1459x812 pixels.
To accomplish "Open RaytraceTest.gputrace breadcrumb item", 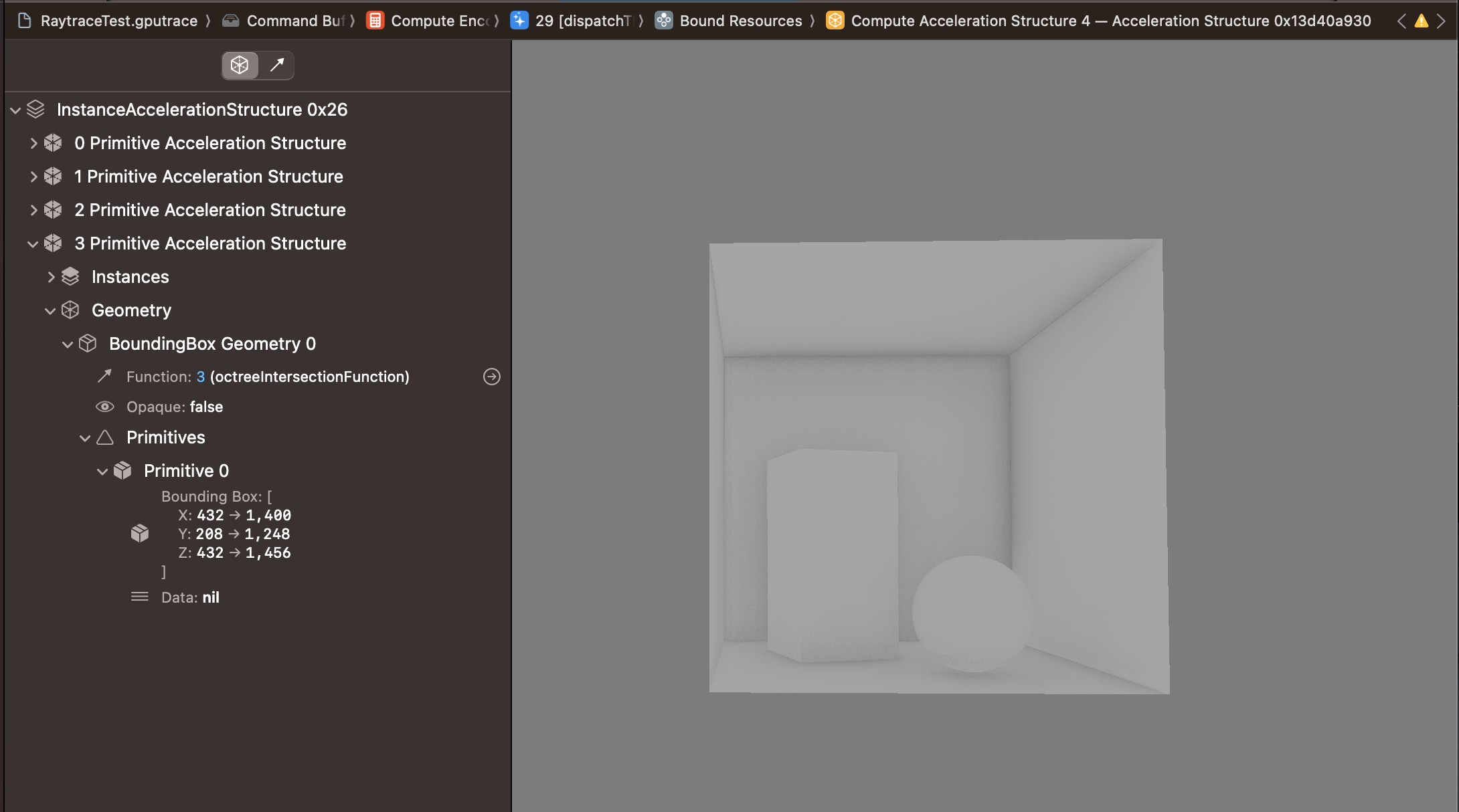I will click(118, 21).
